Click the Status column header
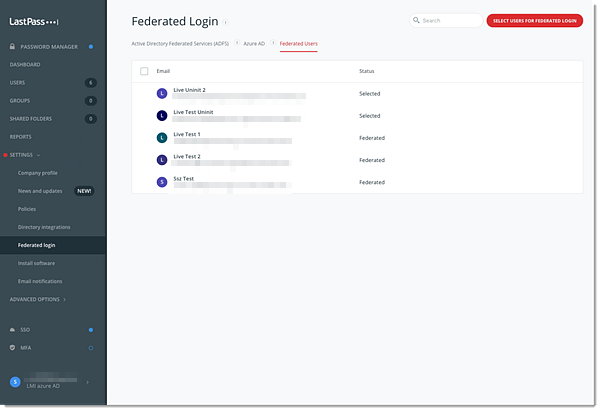 click(x=367, y=71)
